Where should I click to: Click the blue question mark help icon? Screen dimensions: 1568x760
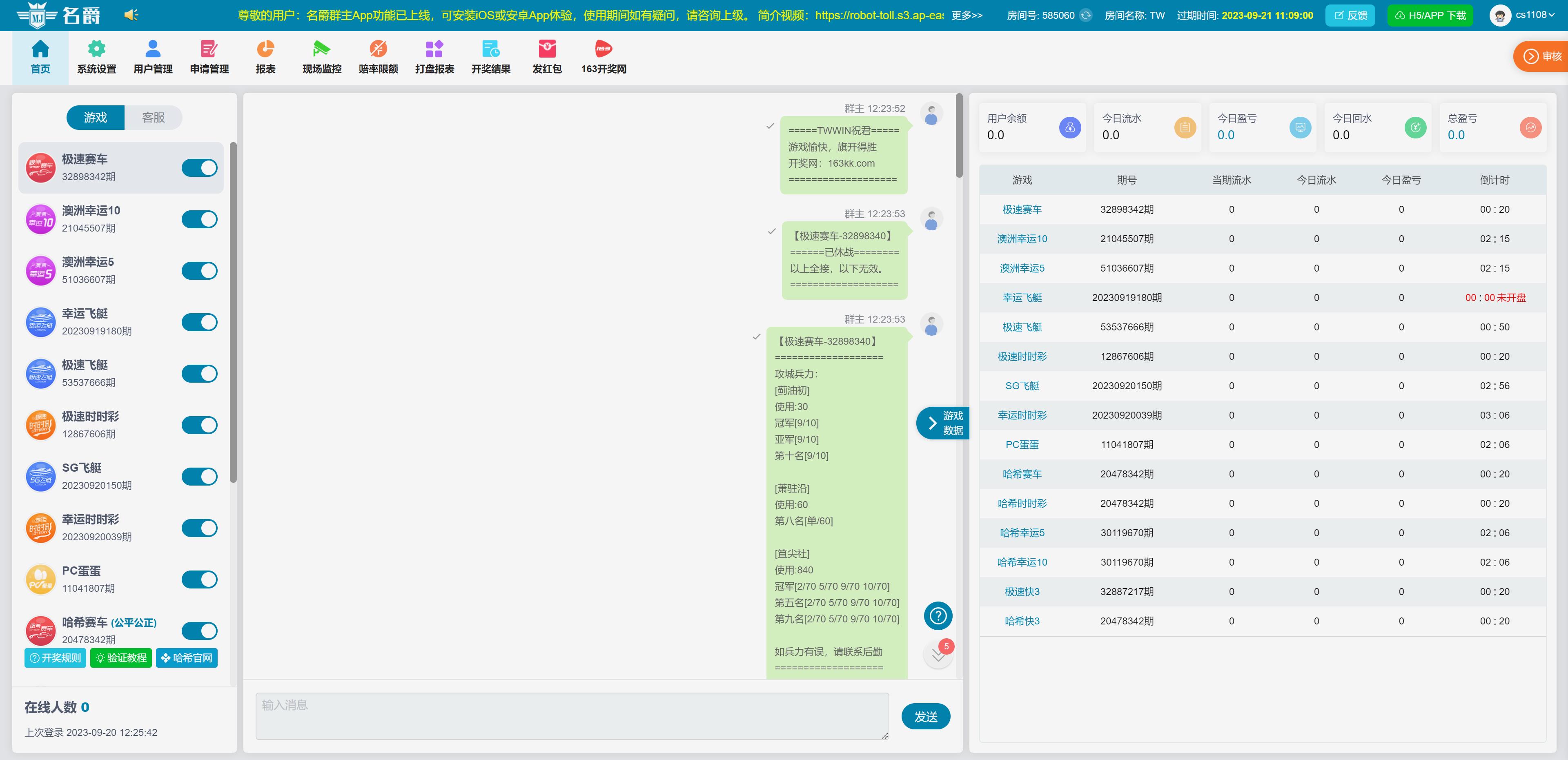point(938,616)
